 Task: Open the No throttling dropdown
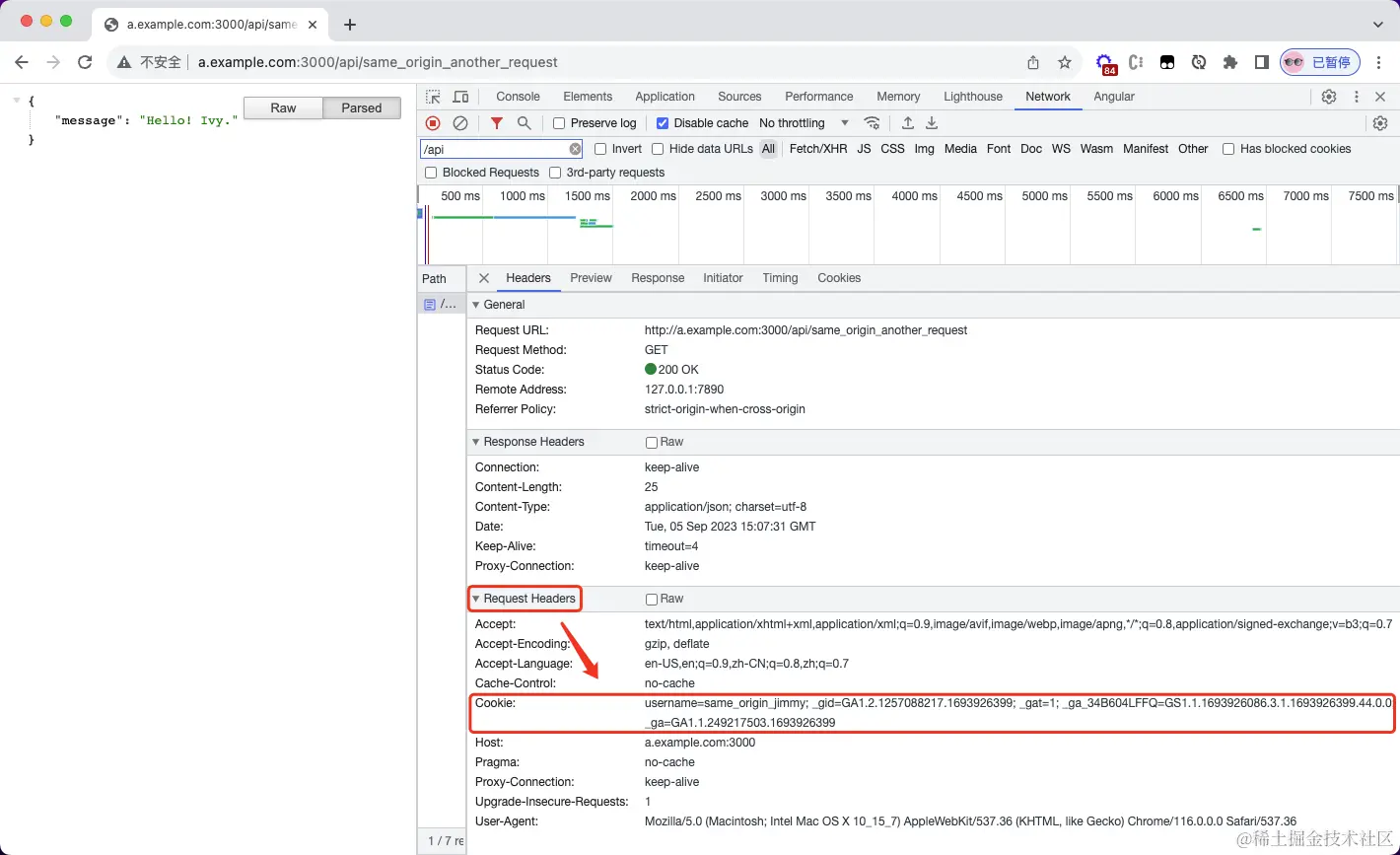pos(804,123)
